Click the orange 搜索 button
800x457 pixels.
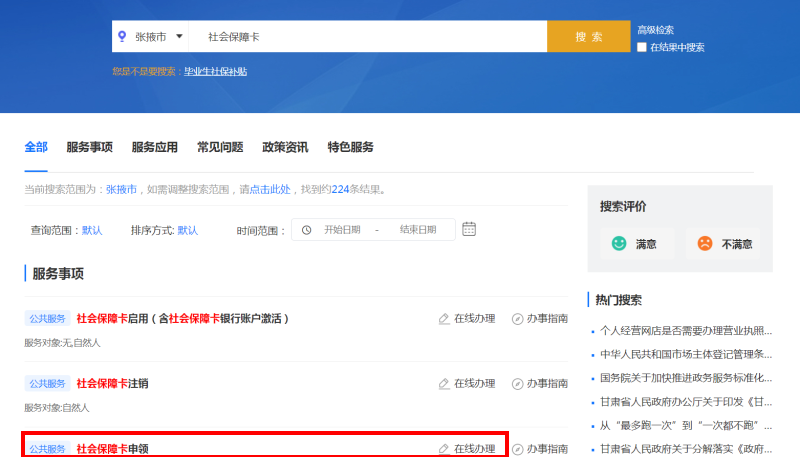(x=588, y=36)
